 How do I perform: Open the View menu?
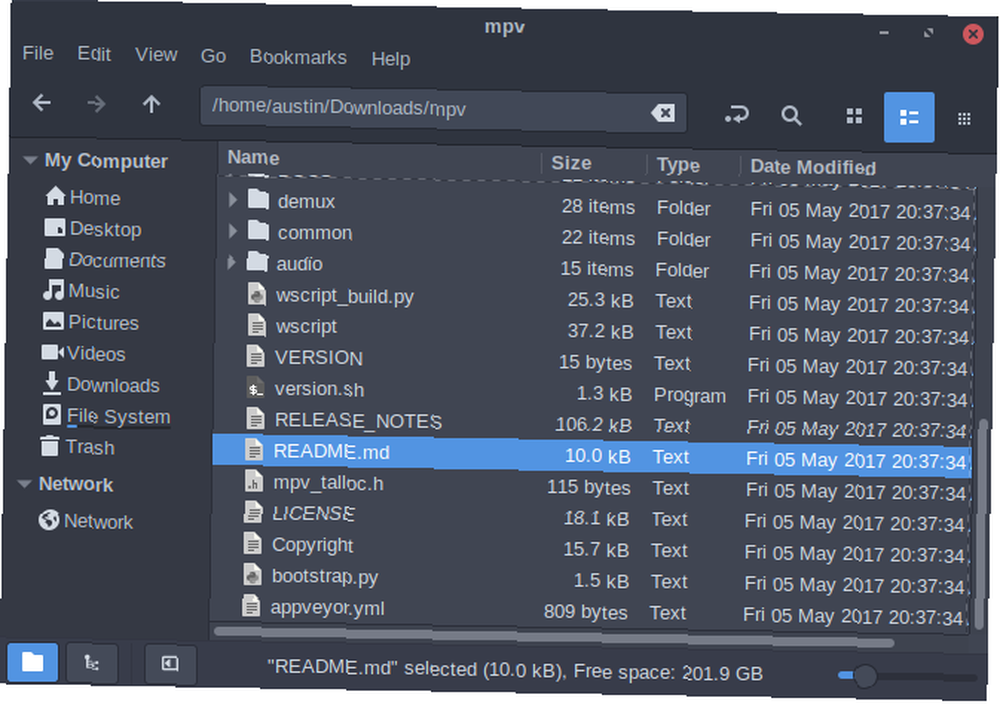point(156,55)
